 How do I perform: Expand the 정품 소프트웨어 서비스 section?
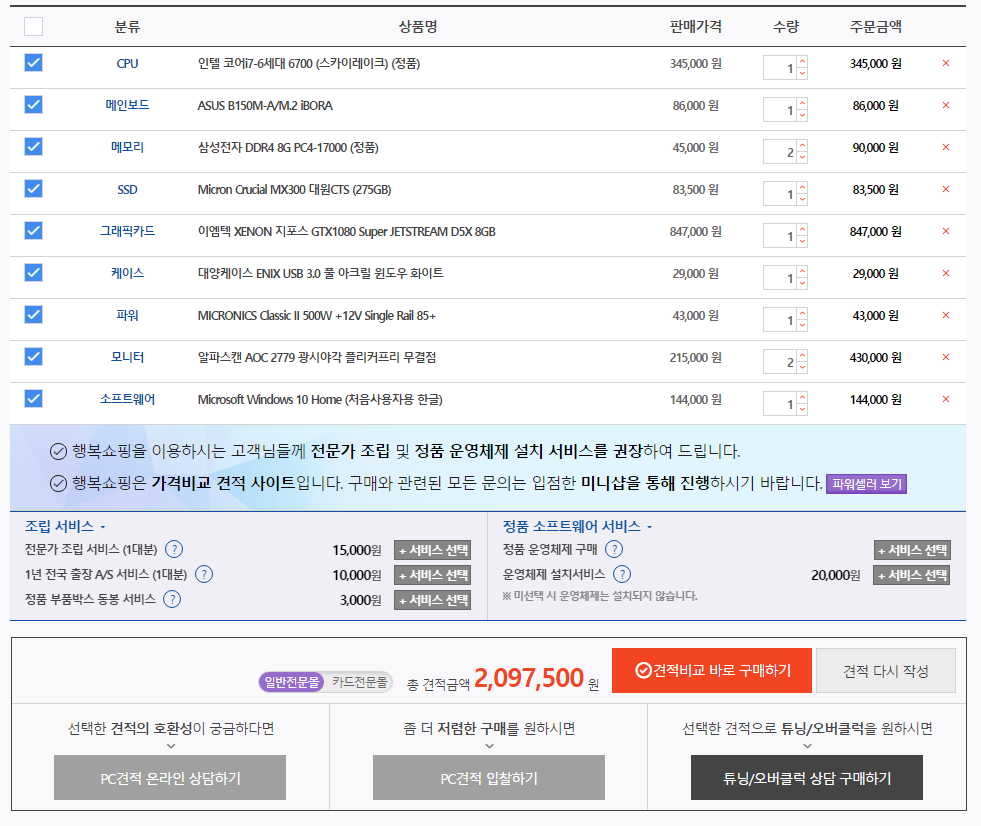(x=649, y=527)
